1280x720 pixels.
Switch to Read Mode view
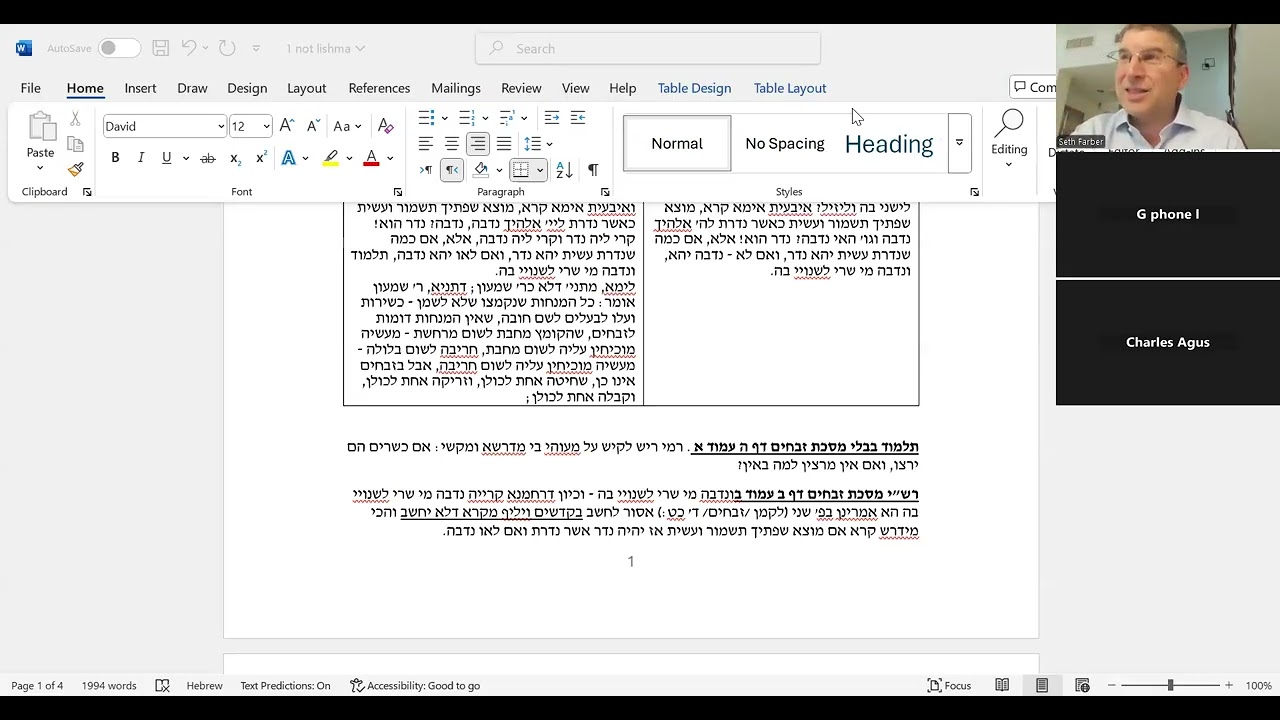pos(1002,685)
